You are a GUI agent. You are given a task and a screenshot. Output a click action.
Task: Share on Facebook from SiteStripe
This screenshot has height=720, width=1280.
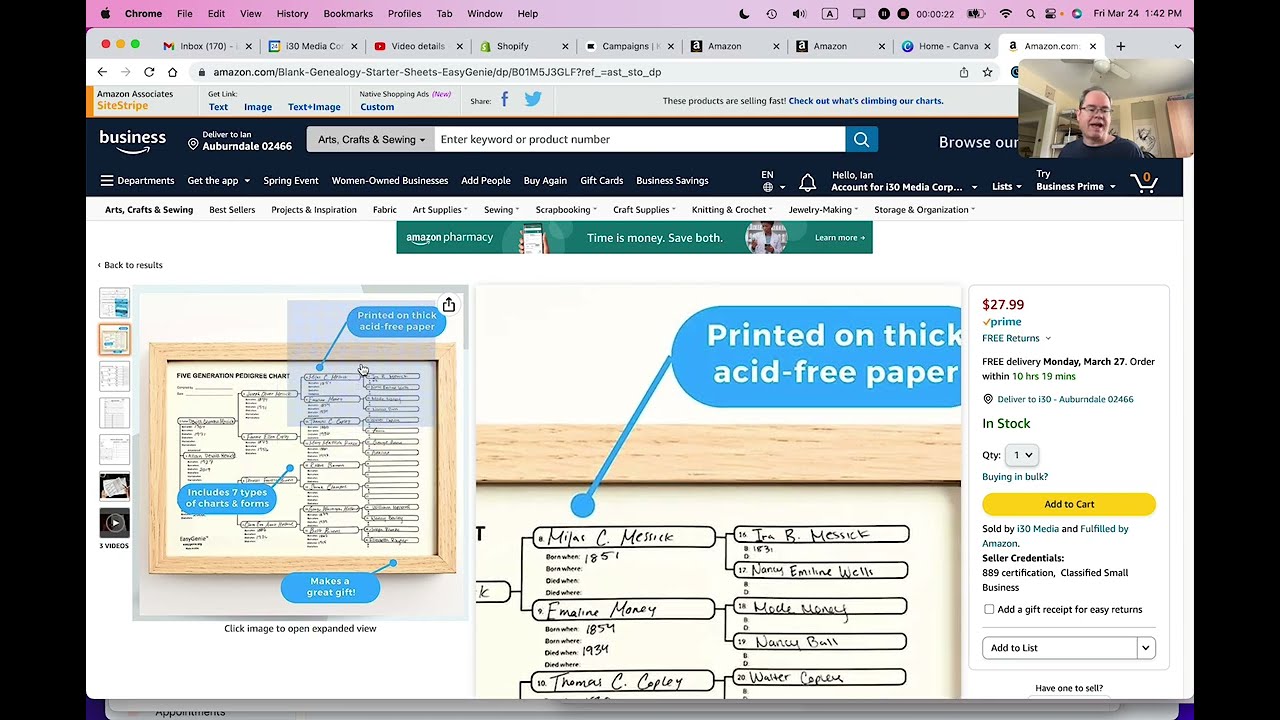coord(504,99)
